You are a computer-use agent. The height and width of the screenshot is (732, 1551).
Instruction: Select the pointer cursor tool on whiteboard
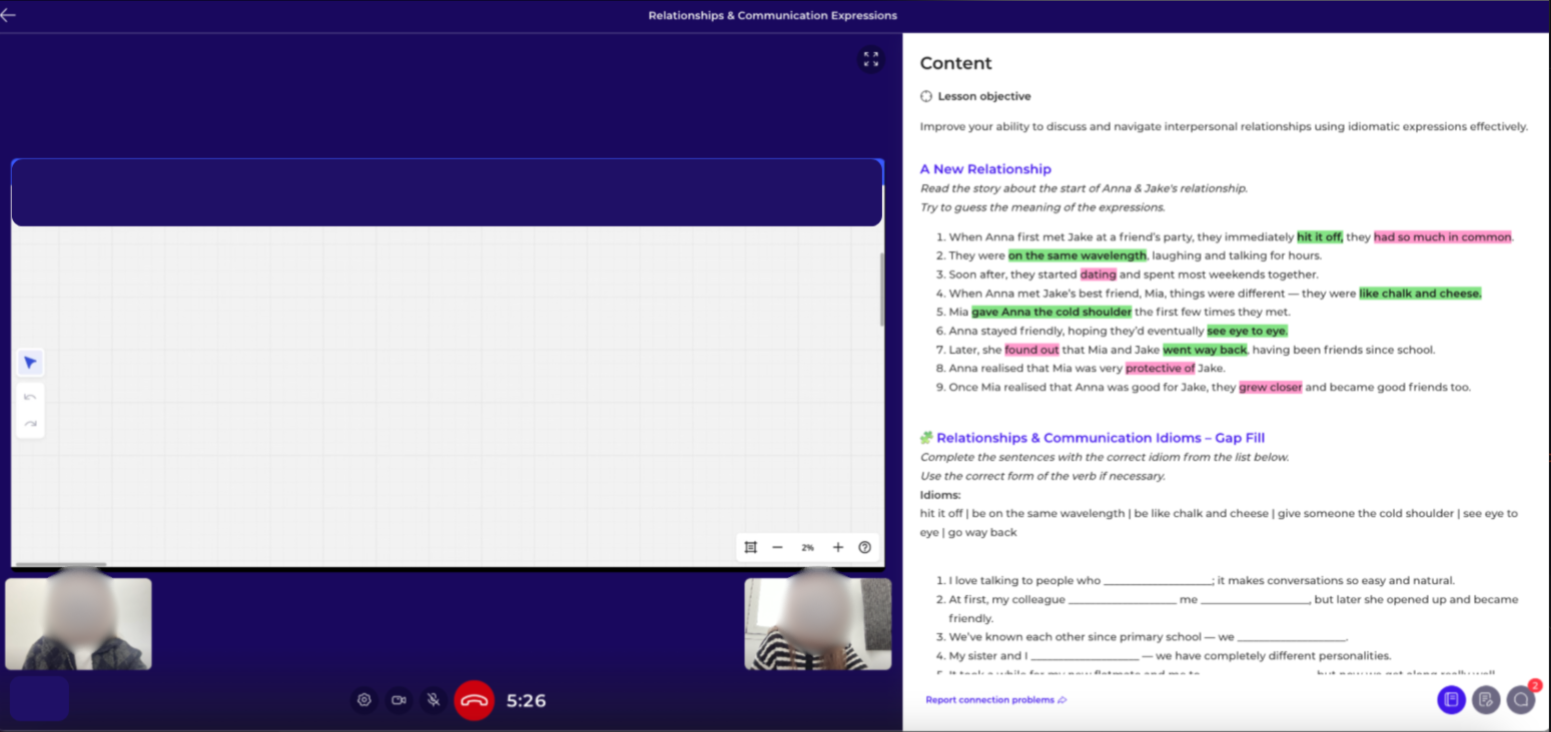(x=30, y=363)
